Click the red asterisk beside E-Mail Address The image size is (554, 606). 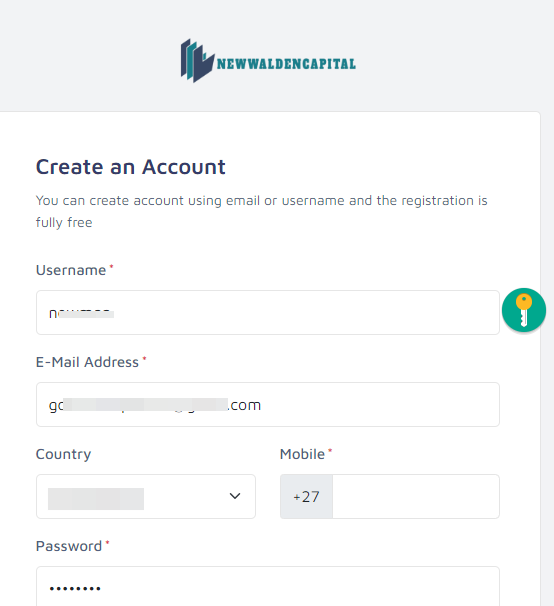click(x=144, y=358)
